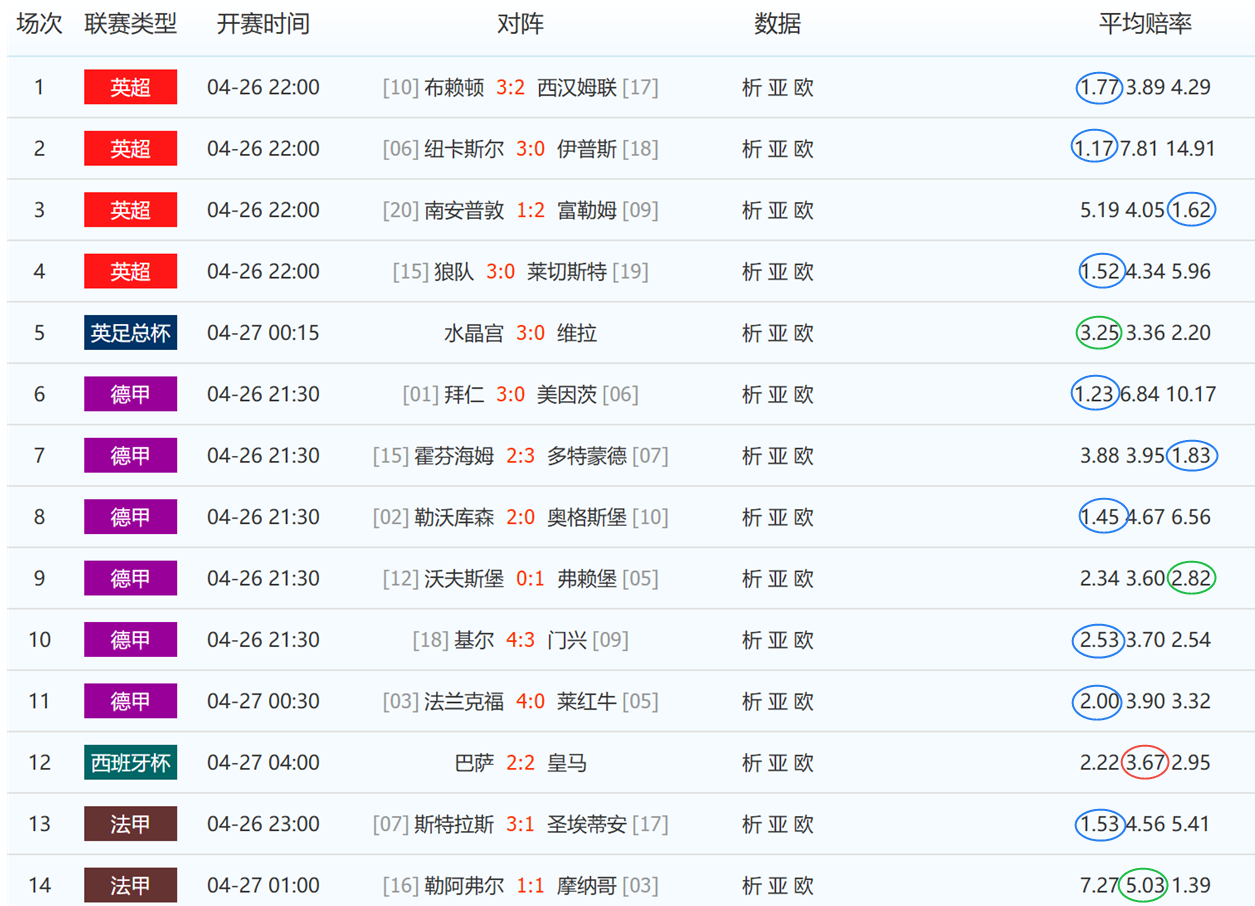Screen dimensions: 1255x906
Task: Click team name 维拉
Action: 577,333
